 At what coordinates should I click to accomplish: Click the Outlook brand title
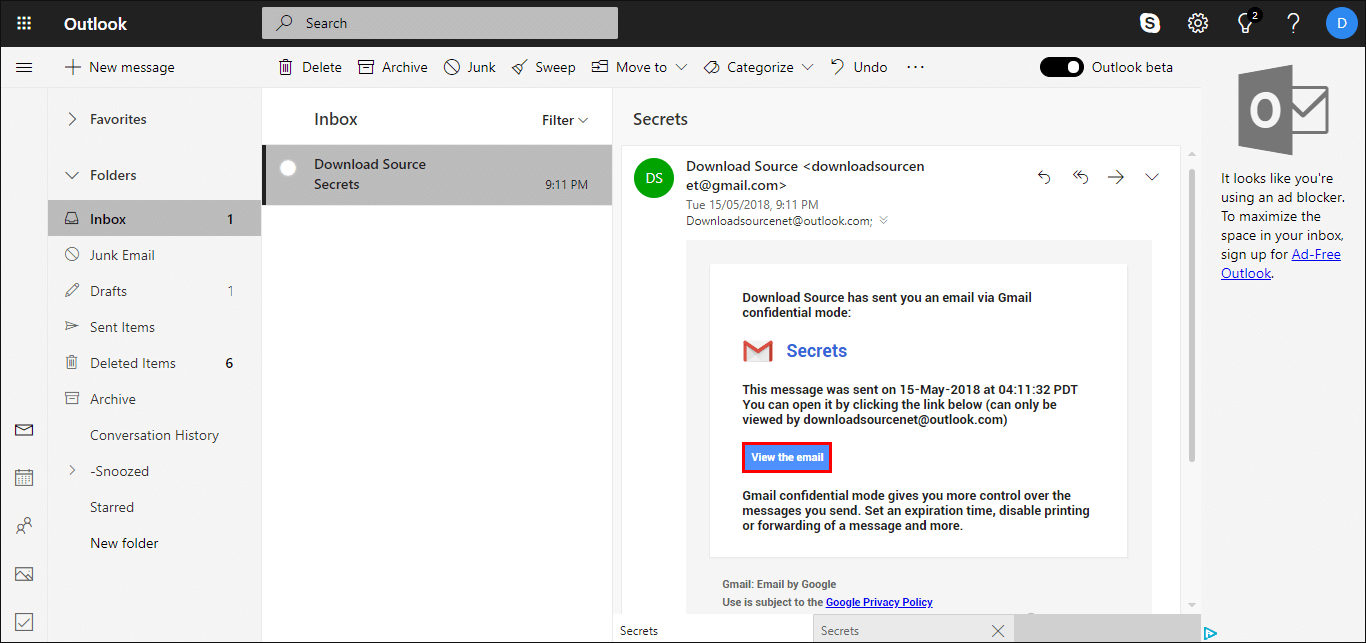[x=95, y=23]
